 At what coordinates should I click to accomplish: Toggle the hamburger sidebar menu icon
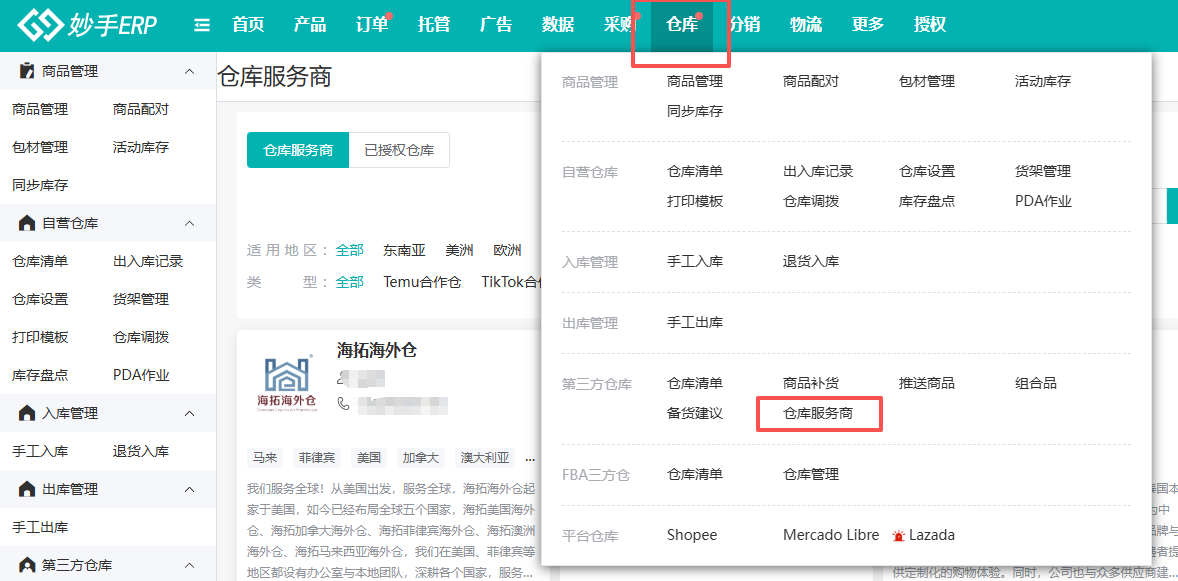[x=202, y=25]
